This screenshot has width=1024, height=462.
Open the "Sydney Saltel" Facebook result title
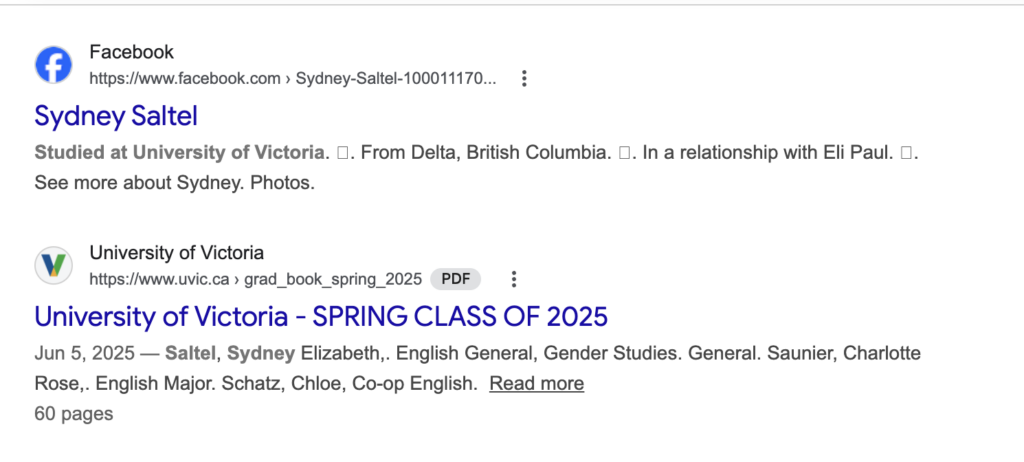click(x=116, y=116)
